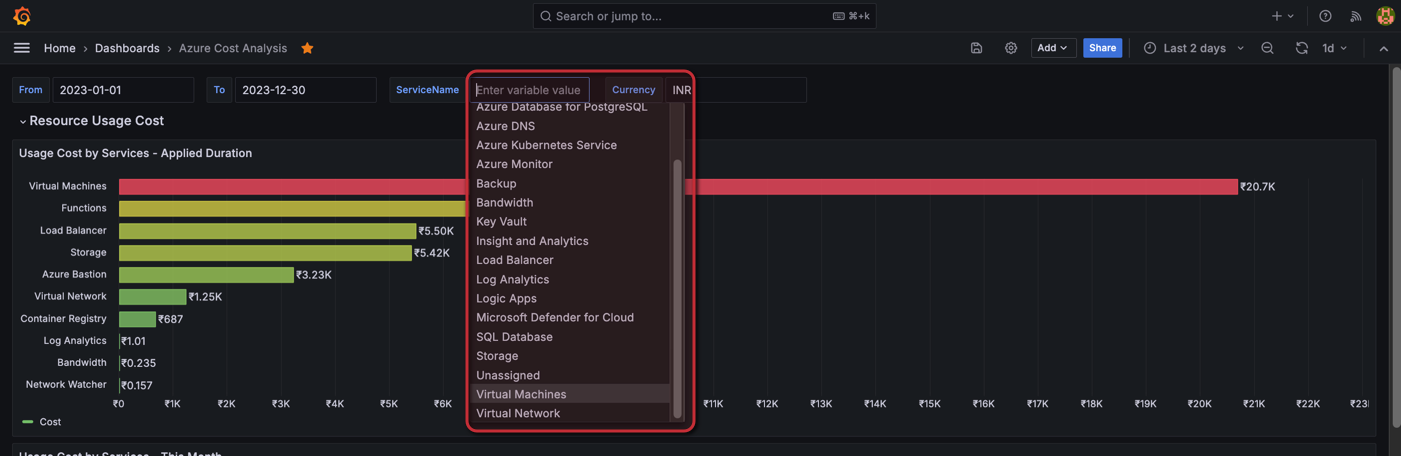The width and height of the screenshot is (1401, 456).
Task: Click the dropdown list scrollbar
Action: pos(677,288)
